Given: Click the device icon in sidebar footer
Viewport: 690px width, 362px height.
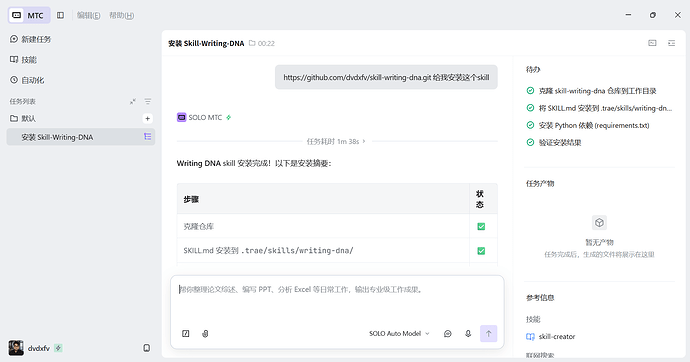Looking at the screenshot, I should (x=147, y=348).
